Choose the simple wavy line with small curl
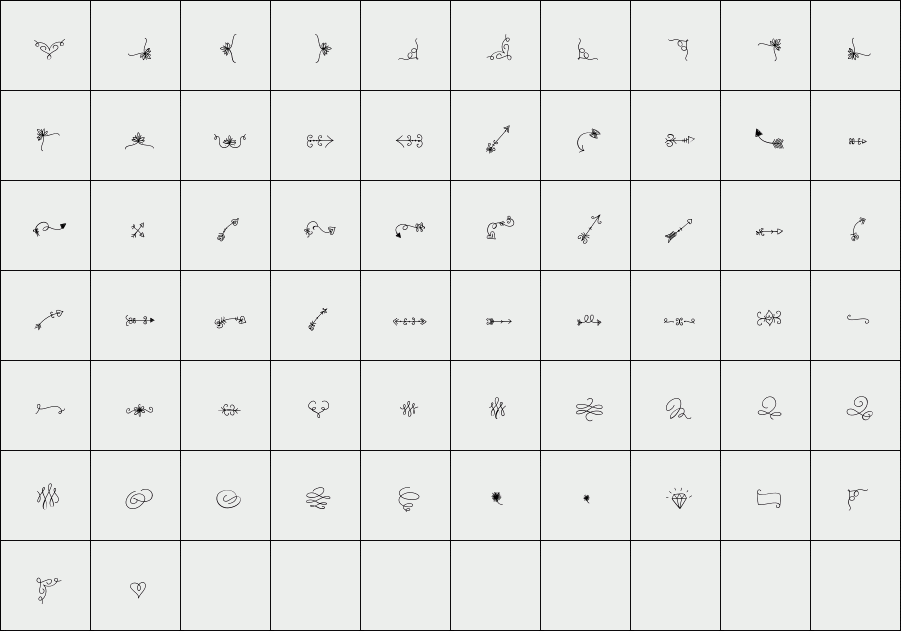 click(858, 320)
